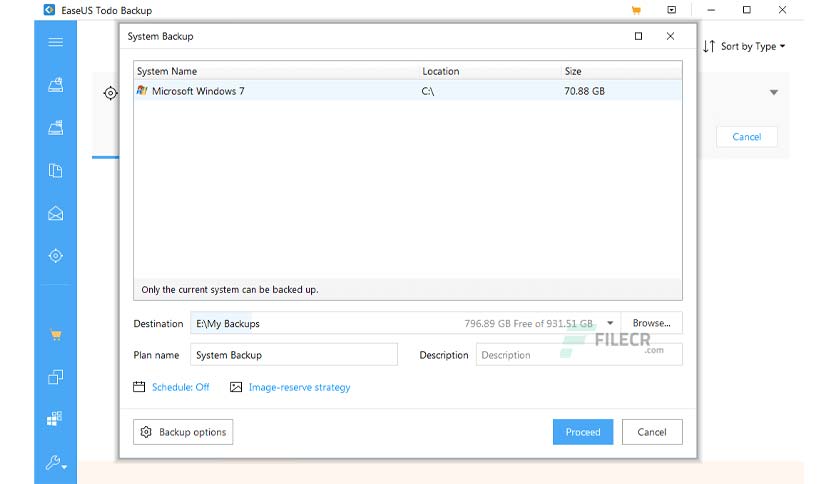Close the System Backup dialog

tap(670, 36)
